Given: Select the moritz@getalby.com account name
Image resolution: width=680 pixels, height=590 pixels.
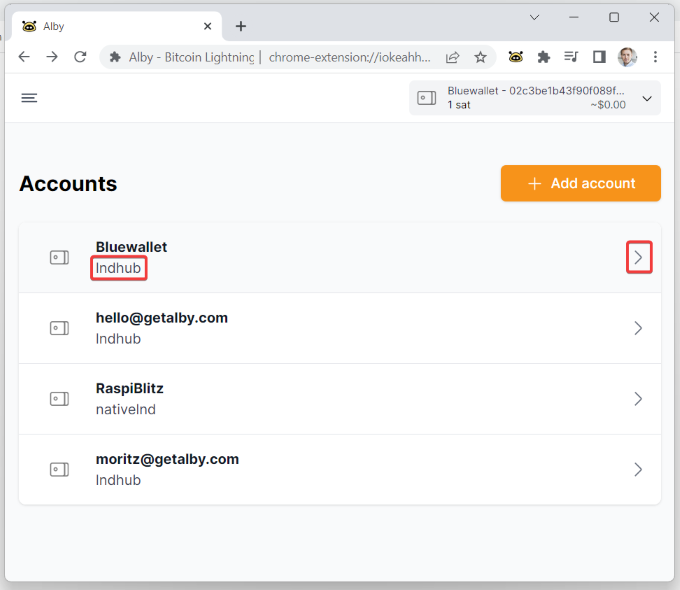Looking at the screenshot, I should click(167, 459).
